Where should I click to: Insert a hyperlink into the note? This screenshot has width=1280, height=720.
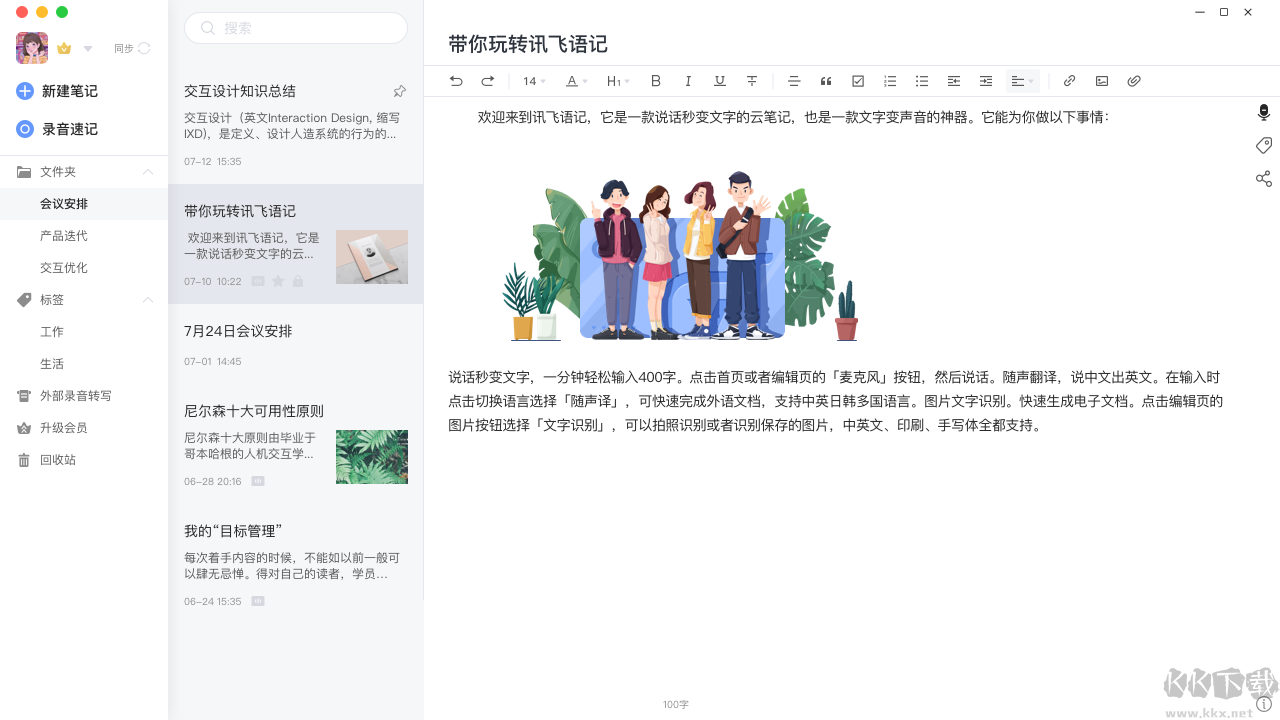[x=1069, y=81]
